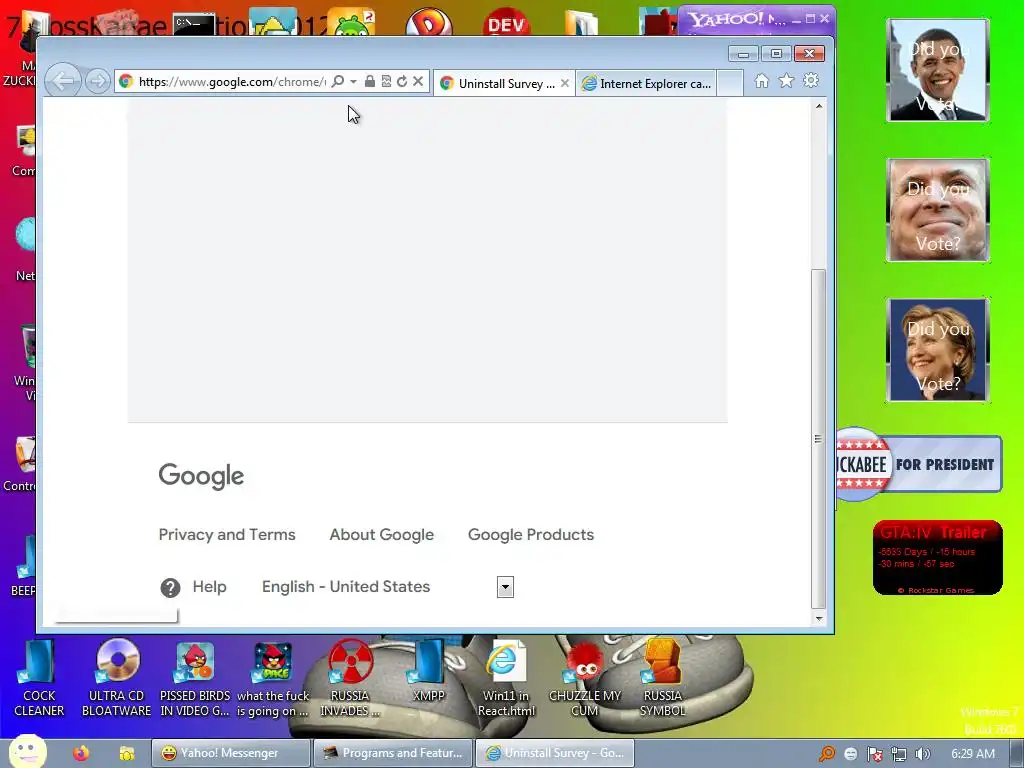Open the RUSSIA INVADES desktop icon
This screenshot has width=1024, height=768.
coord(350,678)
